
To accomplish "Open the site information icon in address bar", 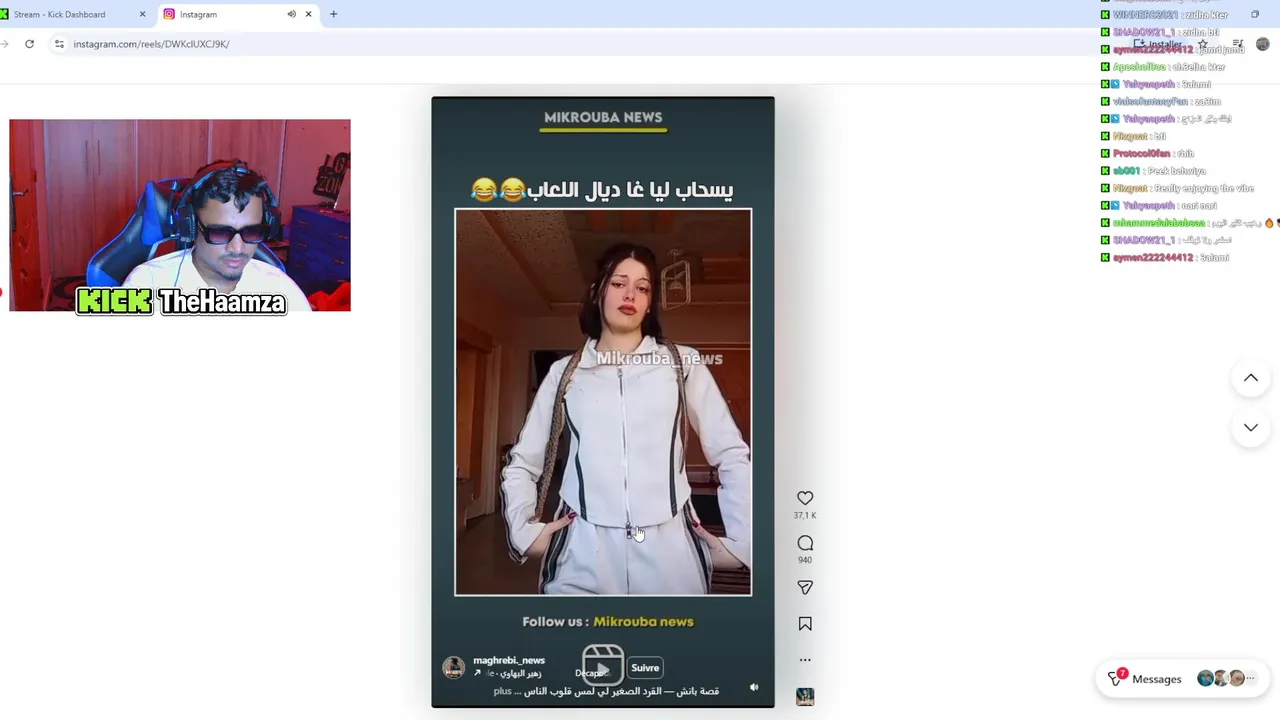I will pos(59,44).
